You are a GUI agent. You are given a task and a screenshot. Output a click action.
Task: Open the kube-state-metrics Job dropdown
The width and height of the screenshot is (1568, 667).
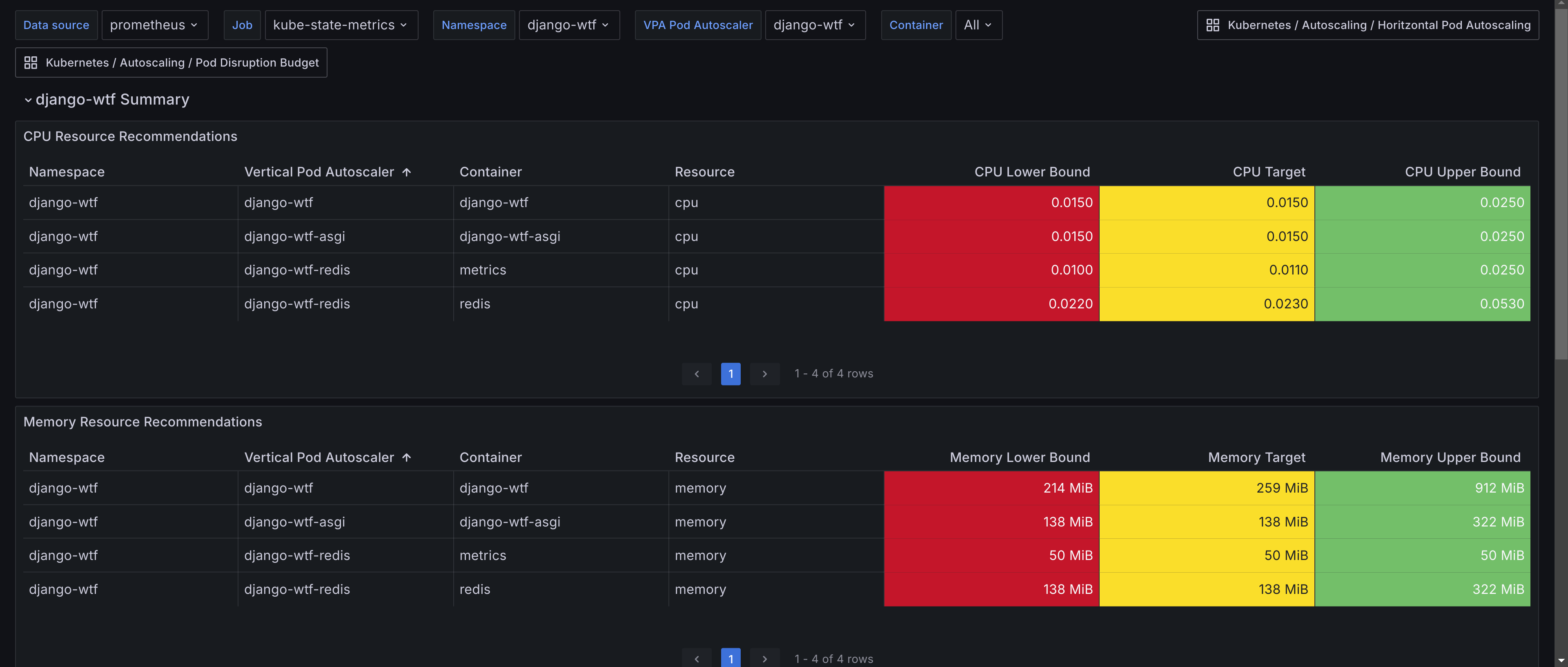point(341,25)
